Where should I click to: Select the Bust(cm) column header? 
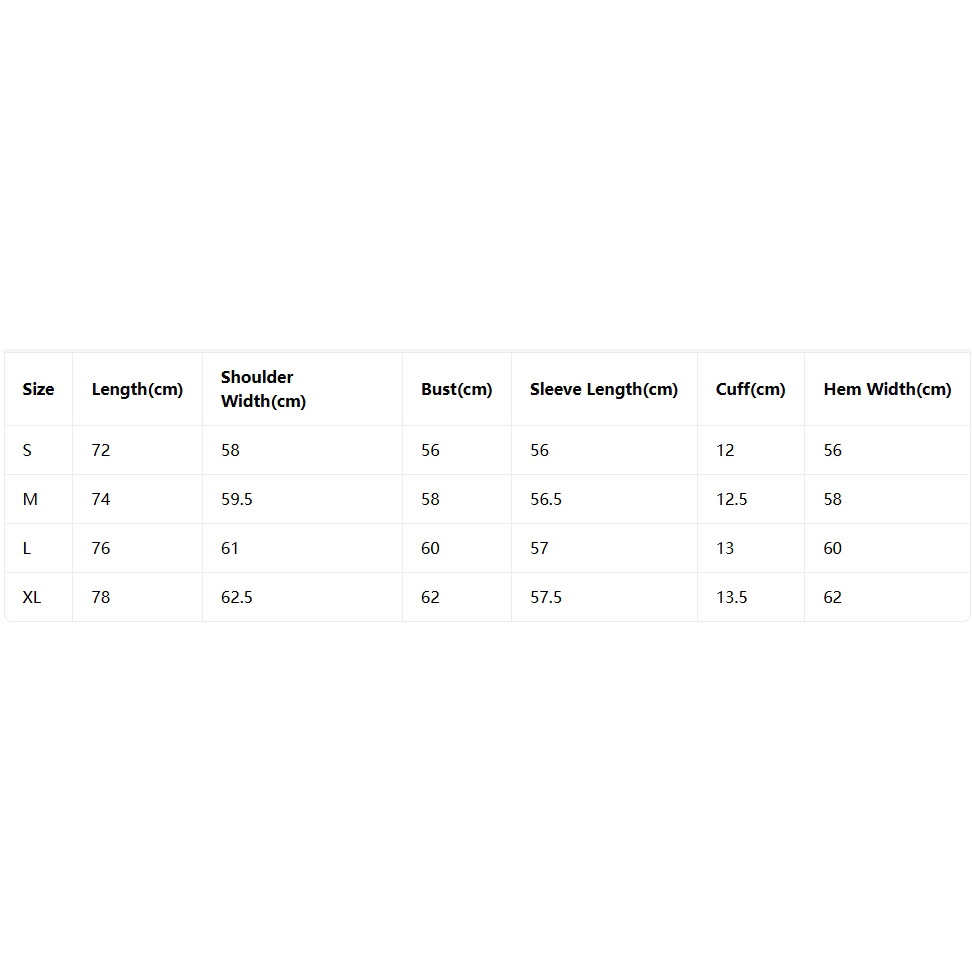coord(456,389)
